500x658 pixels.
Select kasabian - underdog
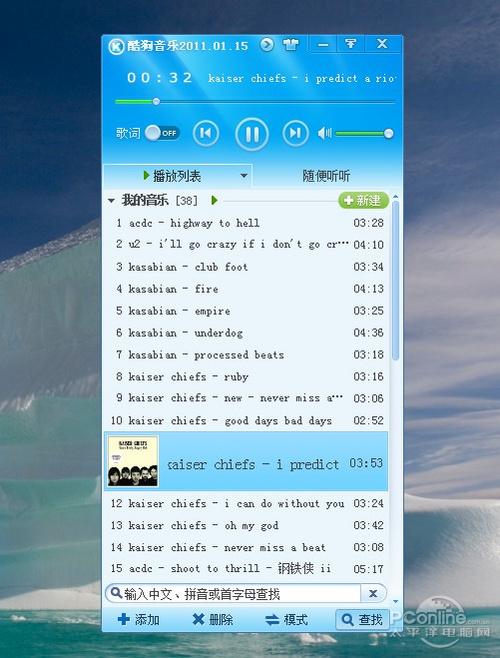(248, 333)
